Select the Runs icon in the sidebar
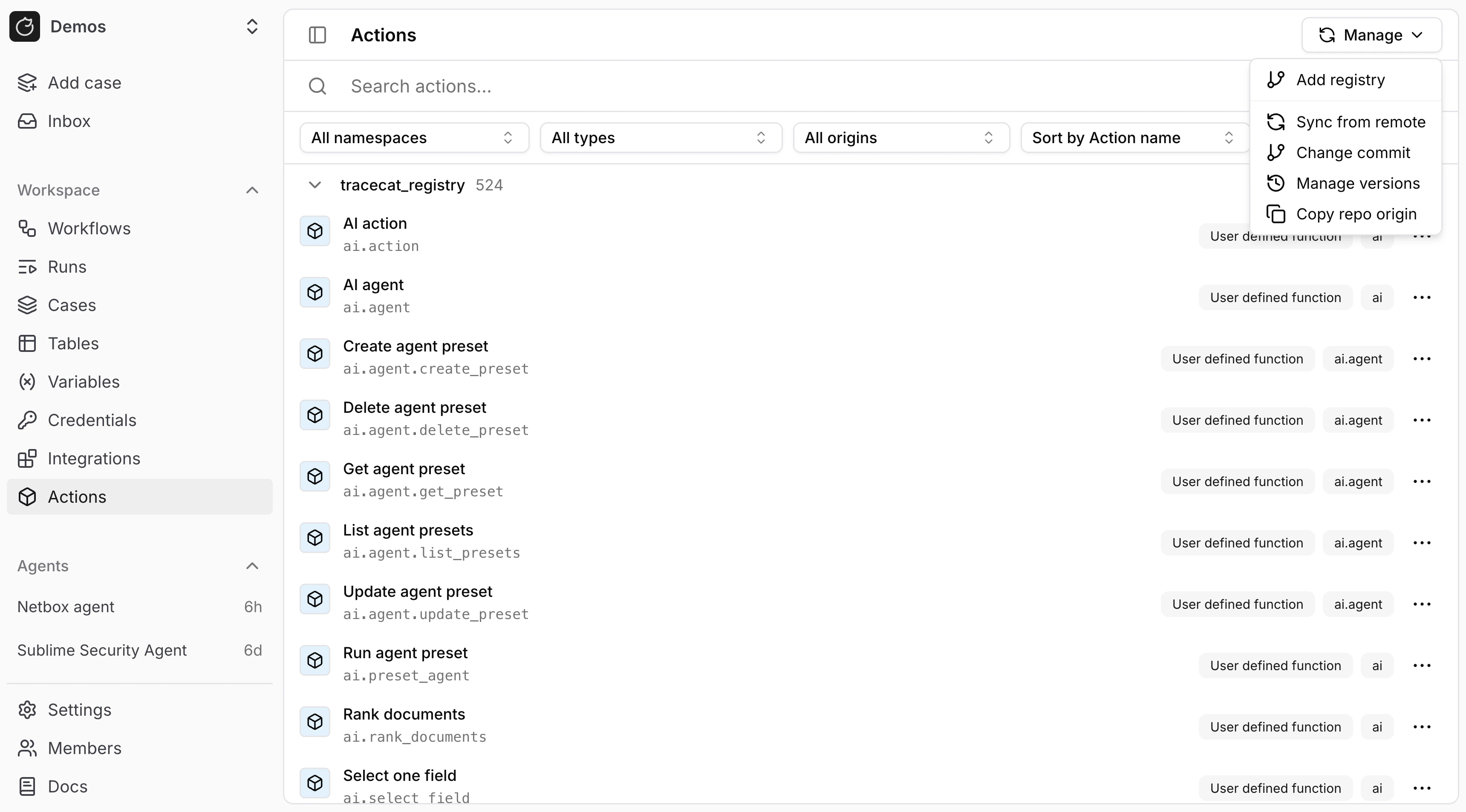This screenshot has width=1466, height=812. (x=27, y=266)
